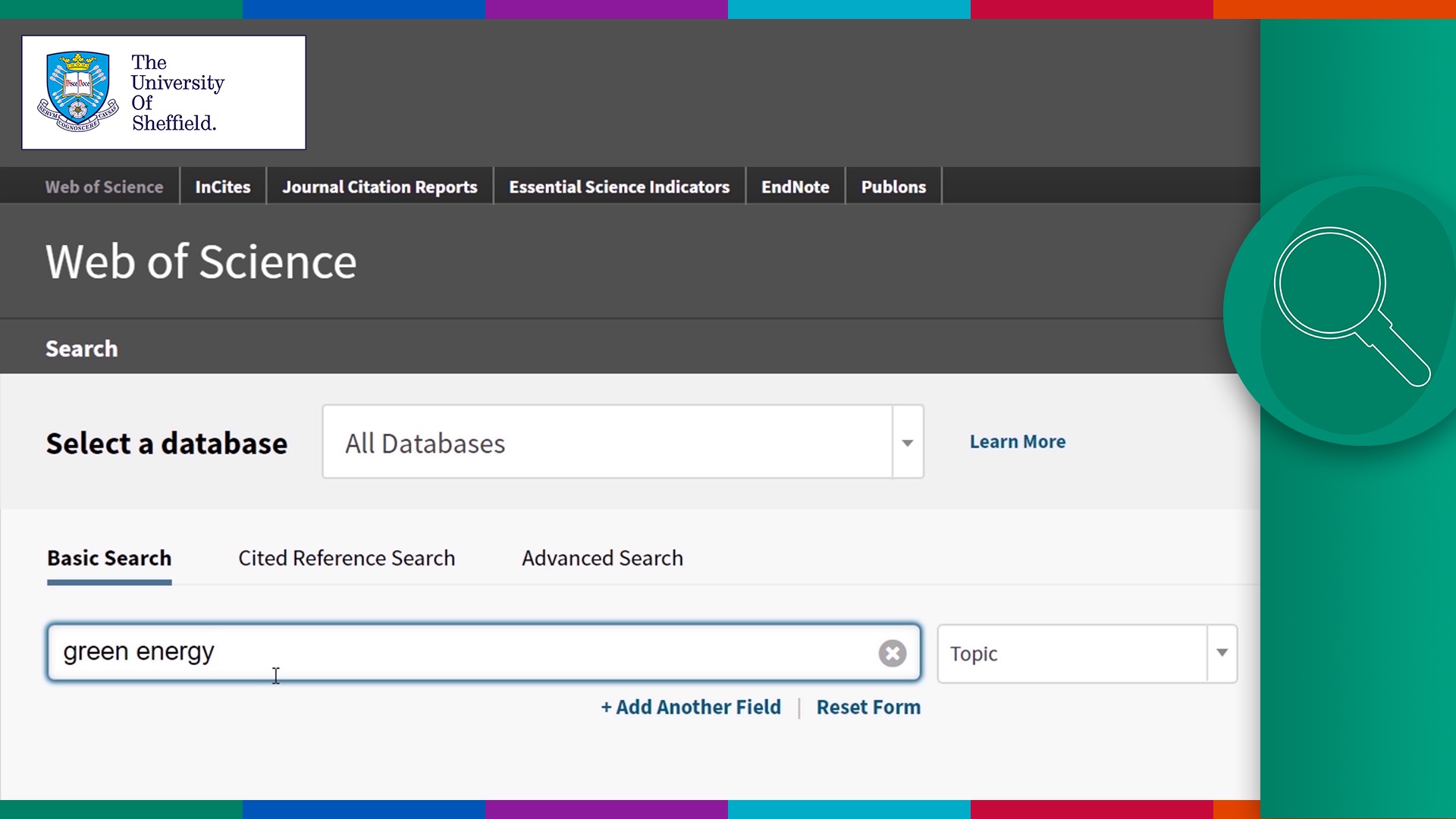This screenshot has width=1456, height=819.
Task: Click the Select a database label
Action: pyautogui.click(x=167, y=443)
